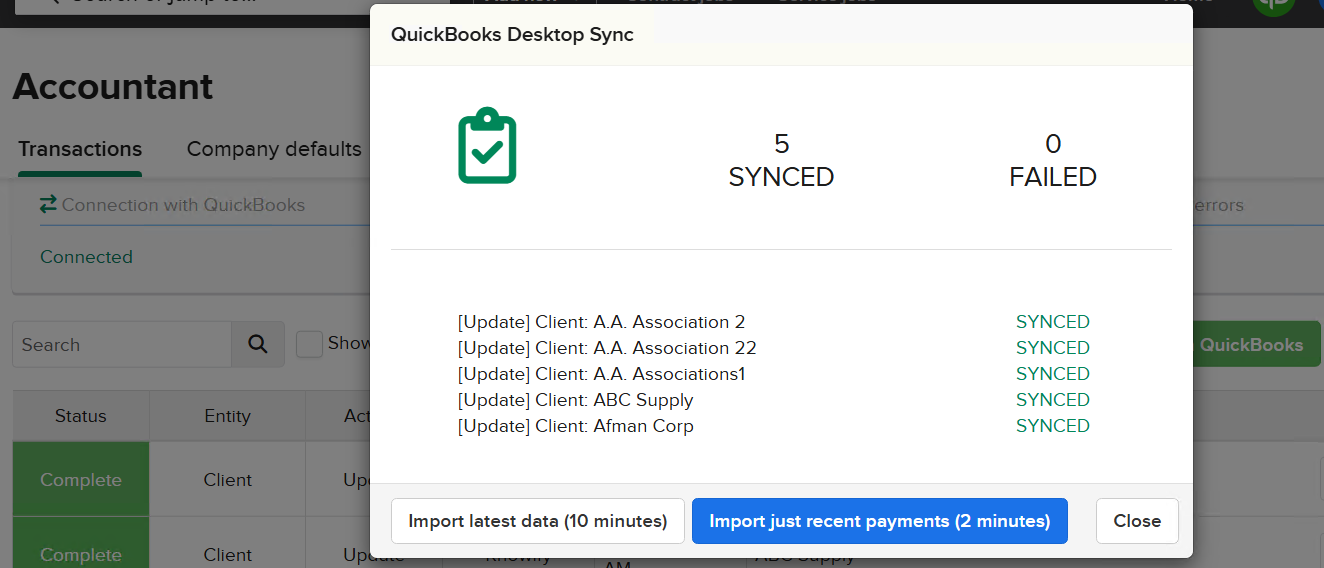This screenshot has height=568, width=1324.
Task: Select the A.A. Association 2 sync entry
Action: [x=601, y=322]
